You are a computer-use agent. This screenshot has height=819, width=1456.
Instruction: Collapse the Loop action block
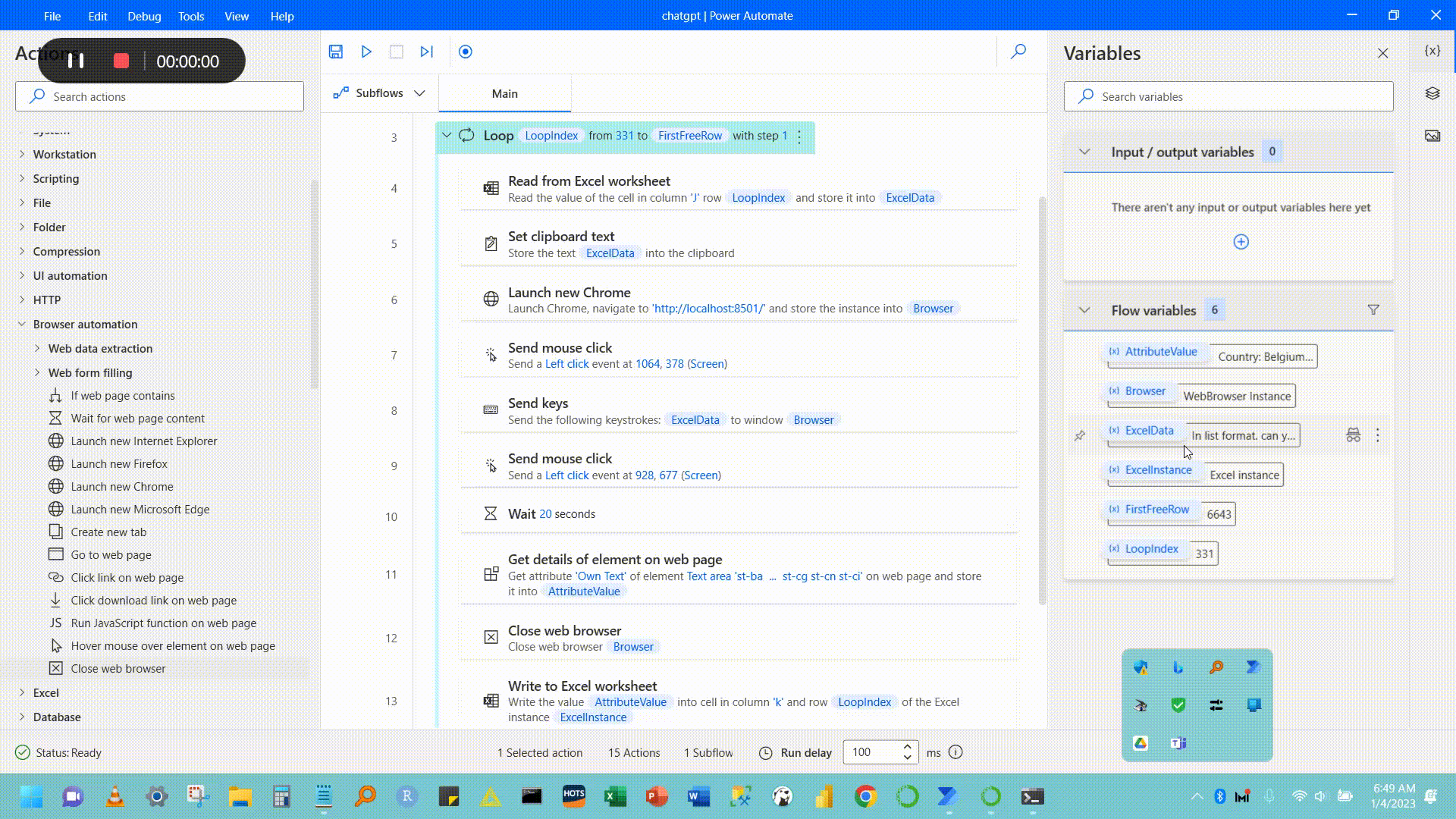tap(447, 136)
